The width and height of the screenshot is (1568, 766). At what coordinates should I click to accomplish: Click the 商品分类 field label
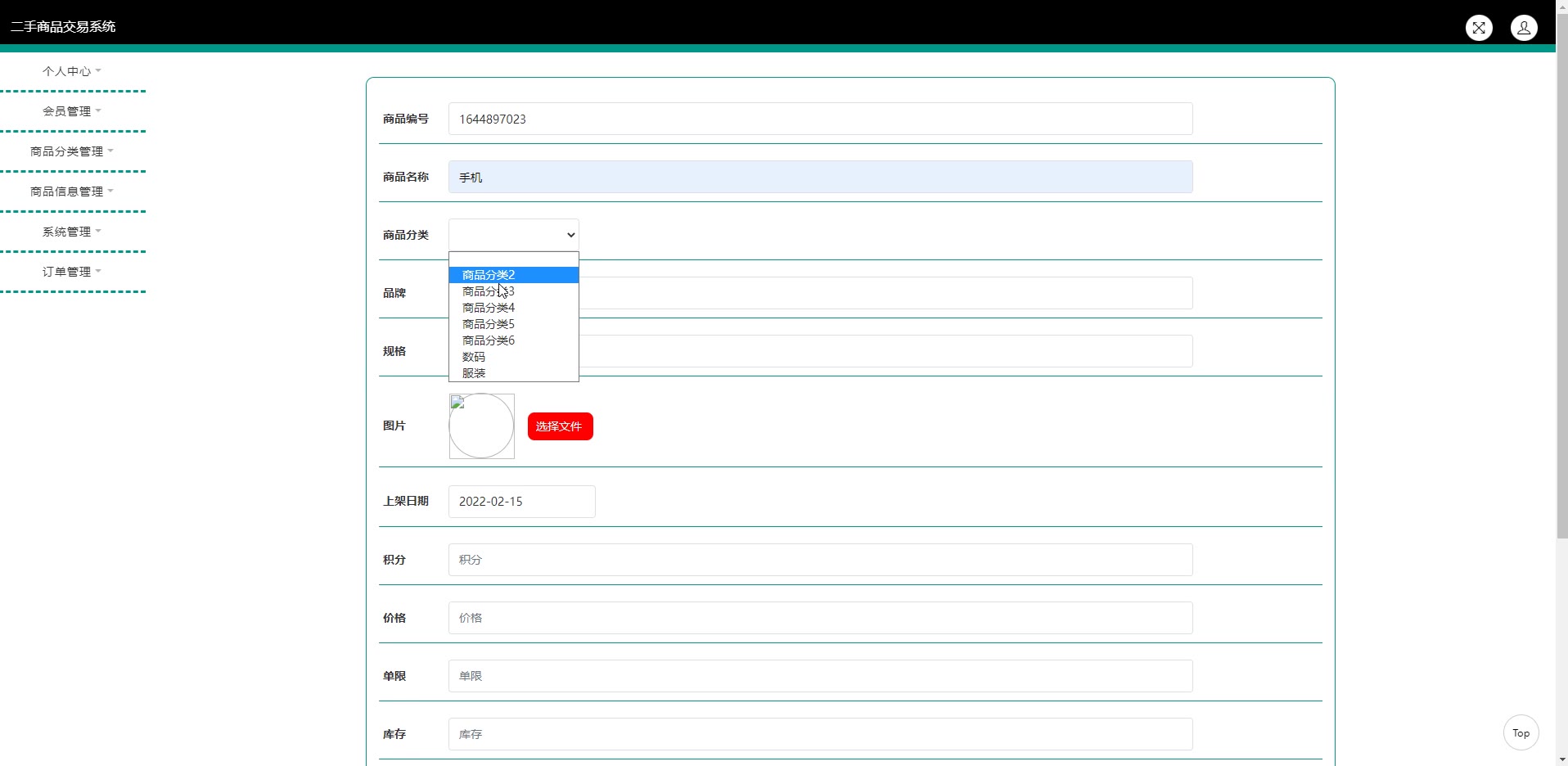[406, 235]
